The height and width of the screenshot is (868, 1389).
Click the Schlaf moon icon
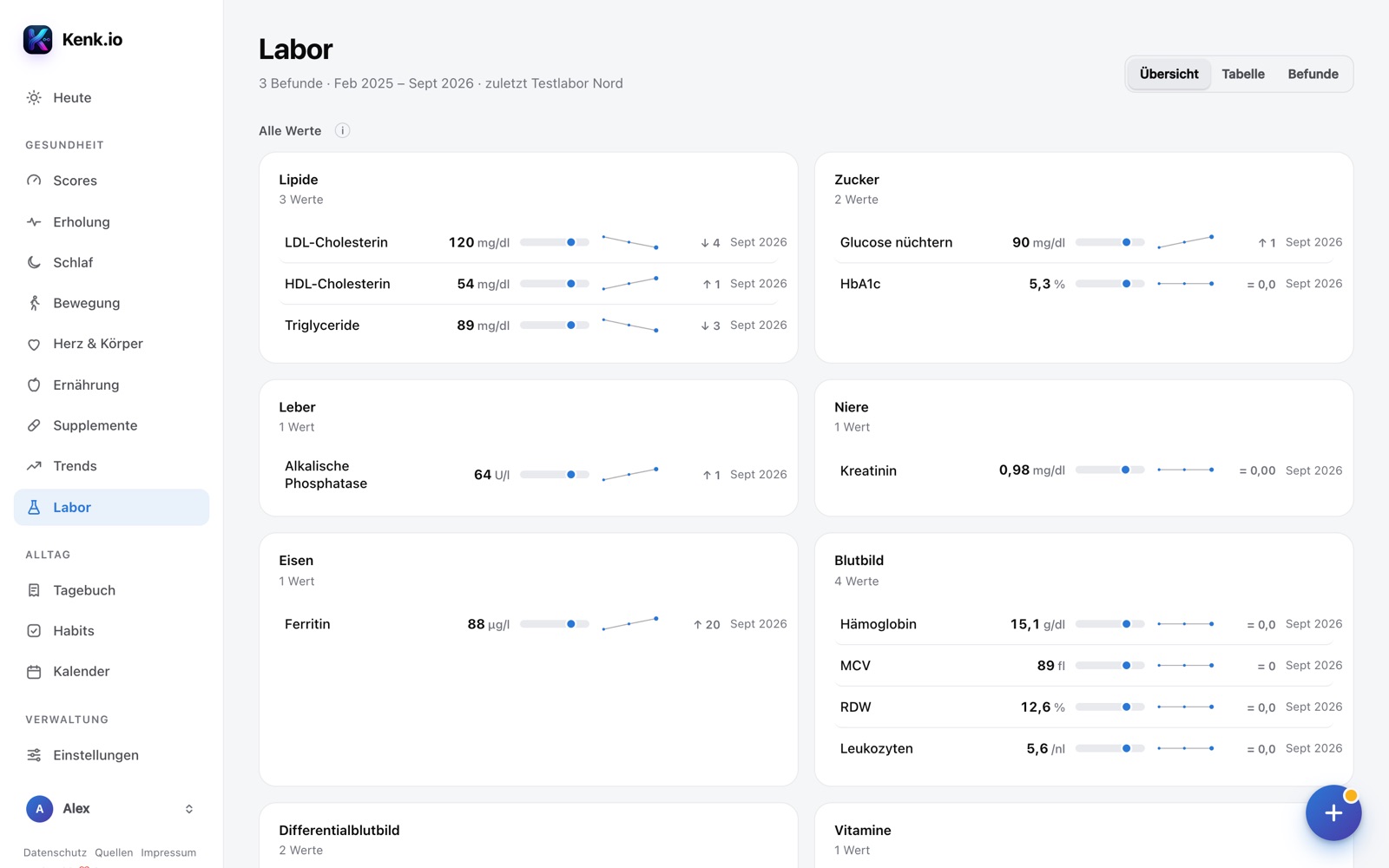34,262
